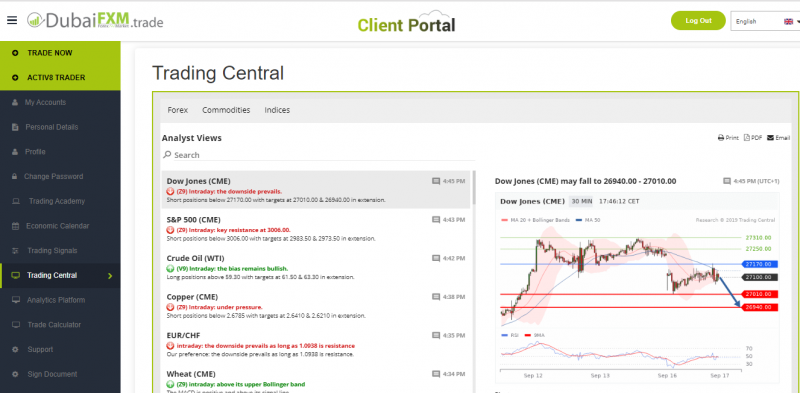This screenshot has height=393, width=800.
Task: Click into the Analyst Views search field
Action: coord(318,155)
